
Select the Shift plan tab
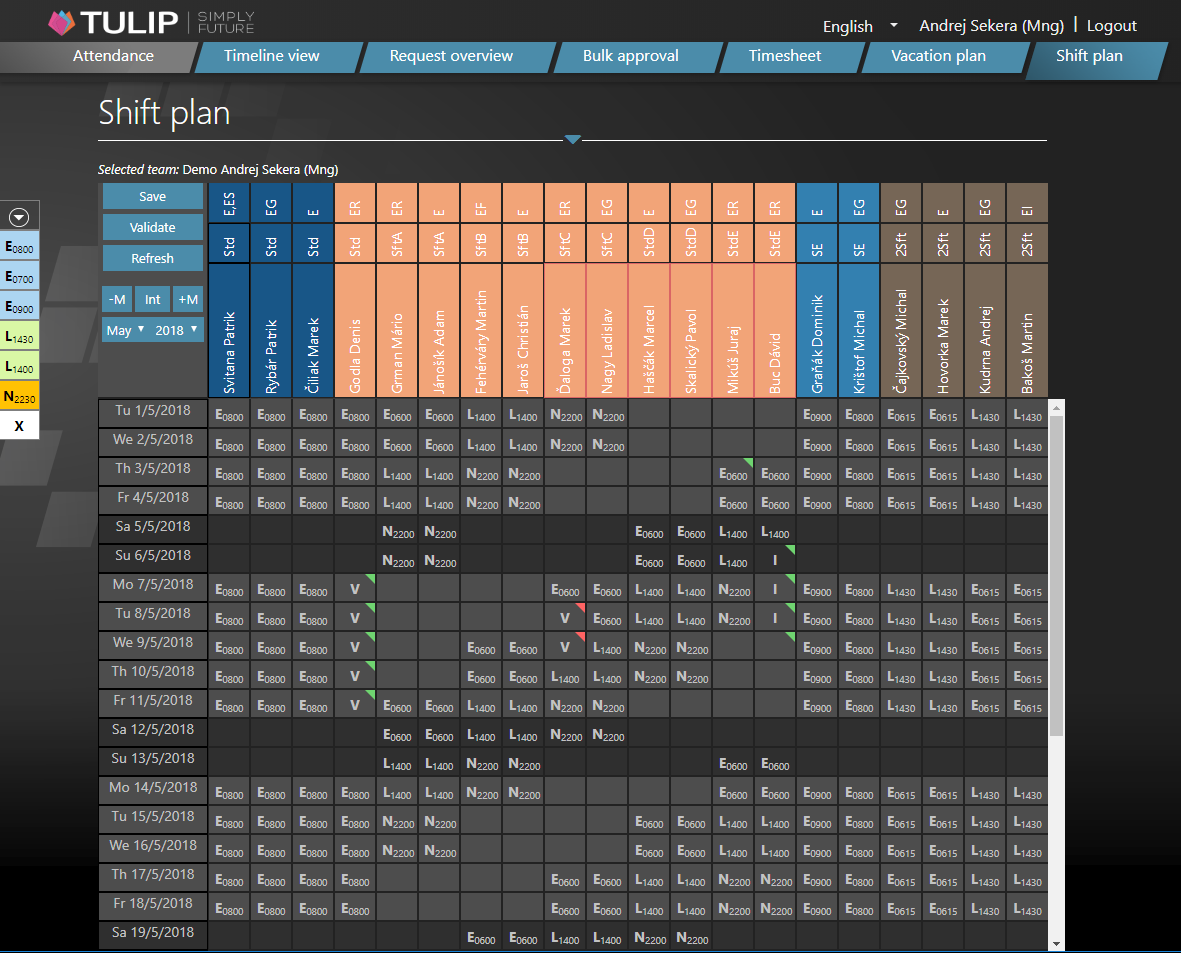click(1089, 56)
